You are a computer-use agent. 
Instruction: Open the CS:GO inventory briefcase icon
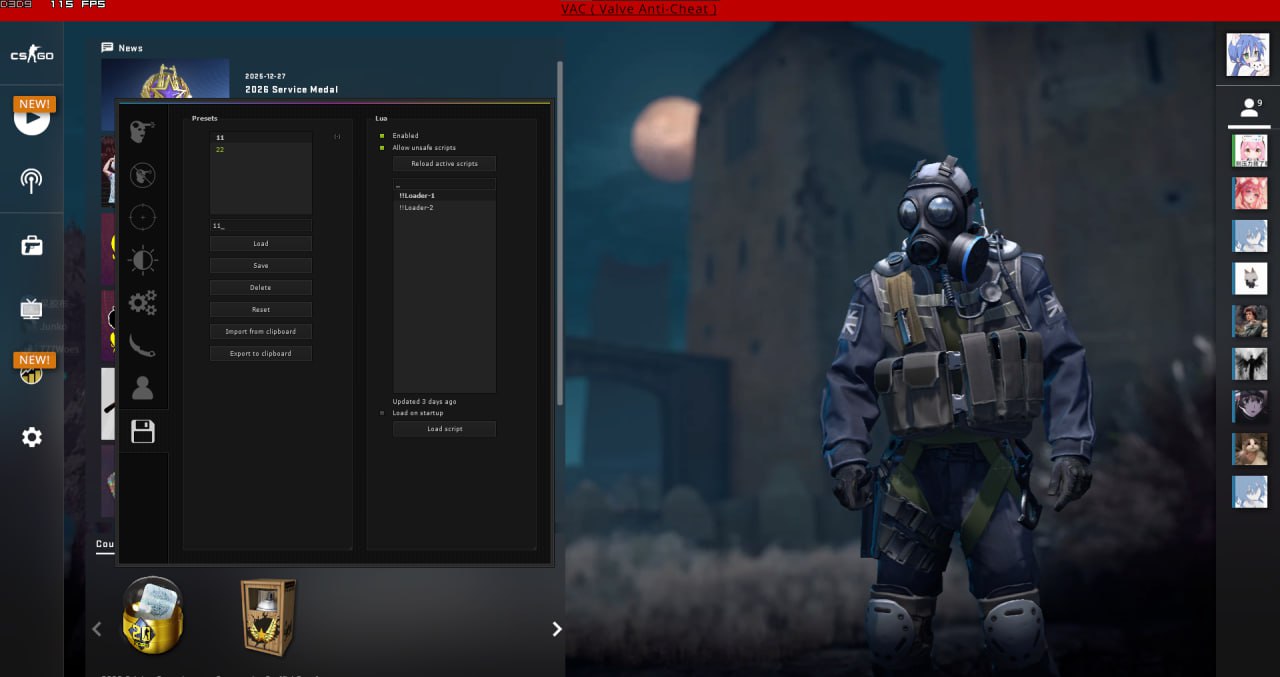tap(32, 245)
